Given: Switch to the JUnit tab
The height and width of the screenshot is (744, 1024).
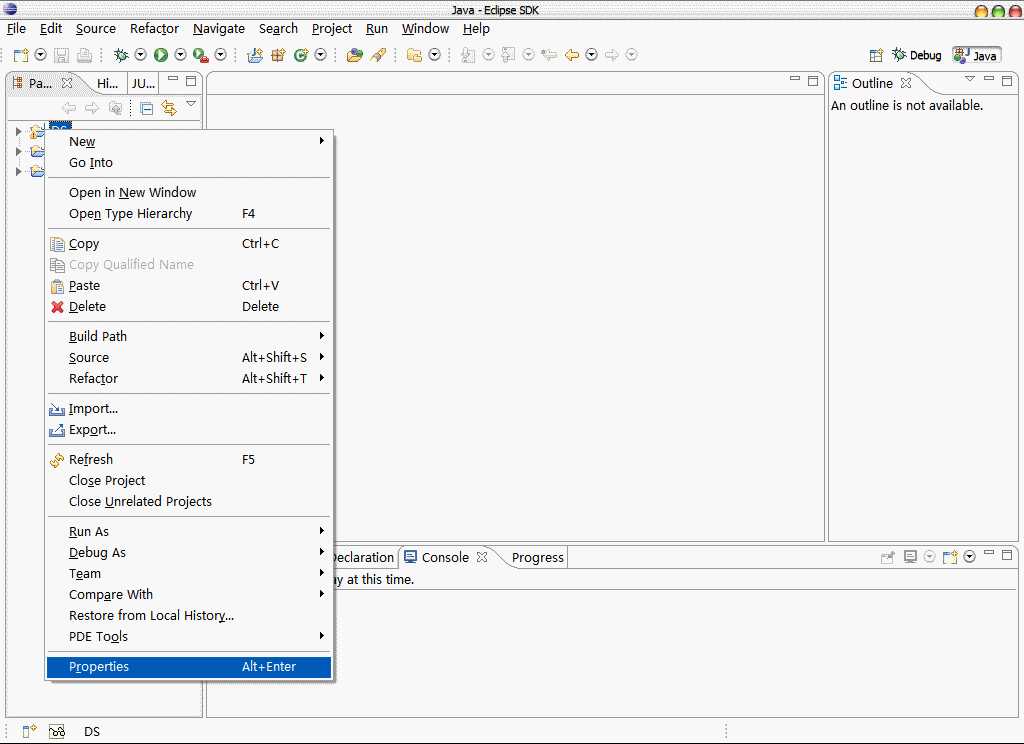Looking at the screenshot, I should coord(143,84).
